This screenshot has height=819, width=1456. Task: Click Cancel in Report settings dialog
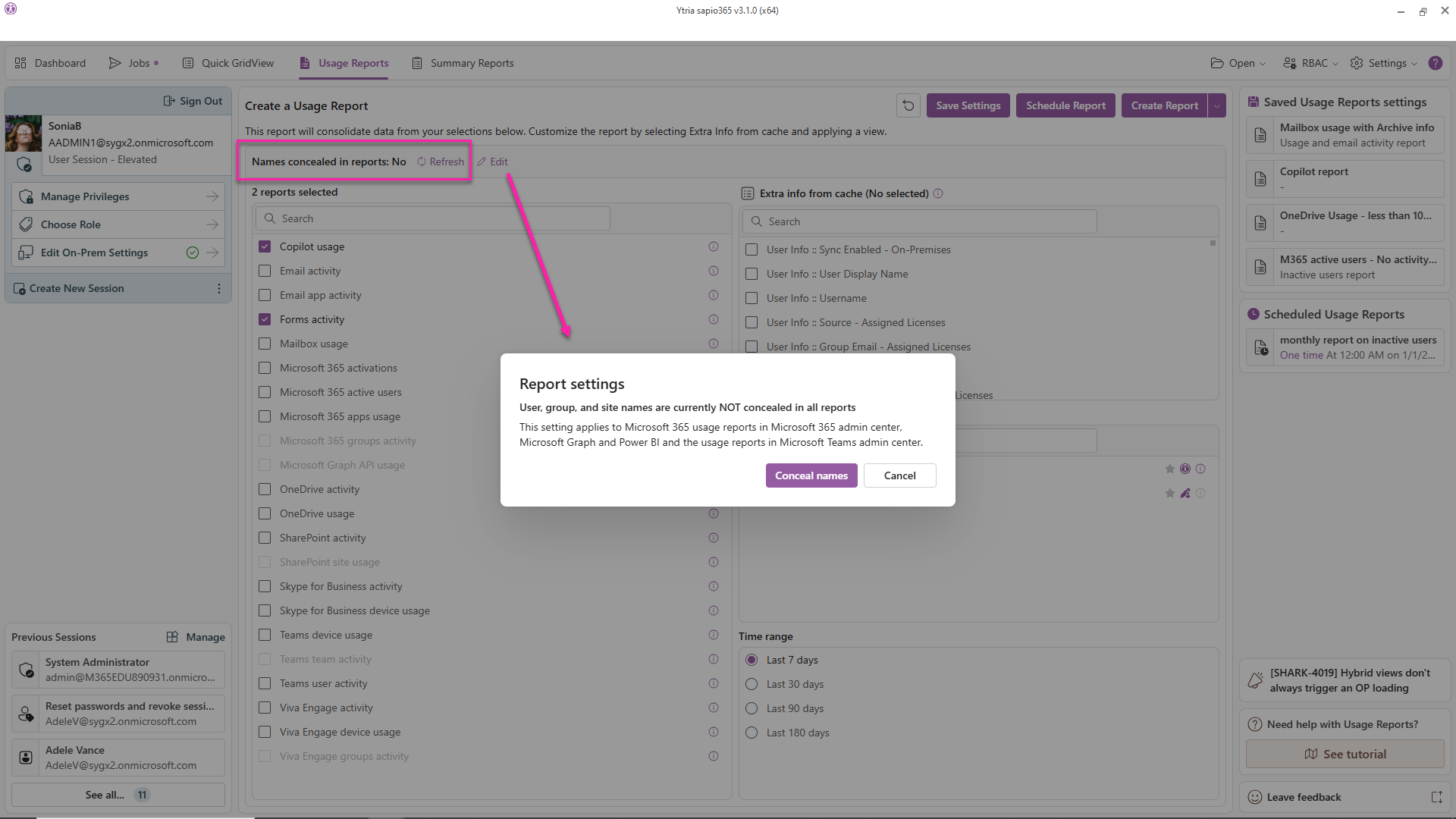pyautogui.click(x=899, y=475)
